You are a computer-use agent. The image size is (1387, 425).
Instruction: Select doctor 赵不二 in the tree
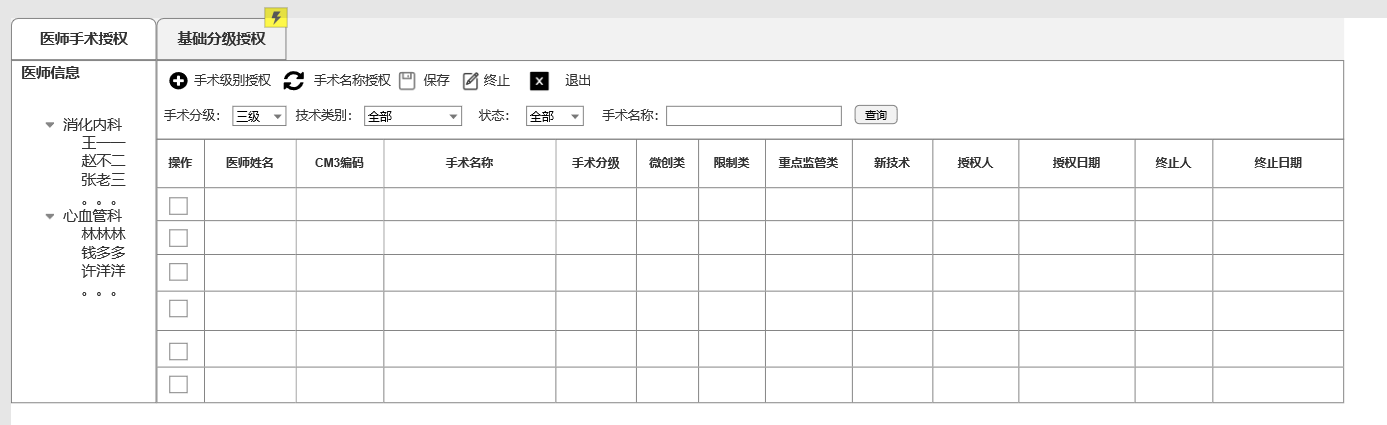103,161
